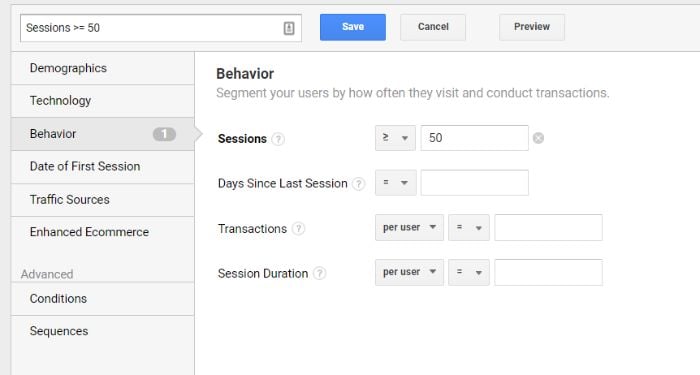Click the Sessions value field showing 50

[475, 138]
